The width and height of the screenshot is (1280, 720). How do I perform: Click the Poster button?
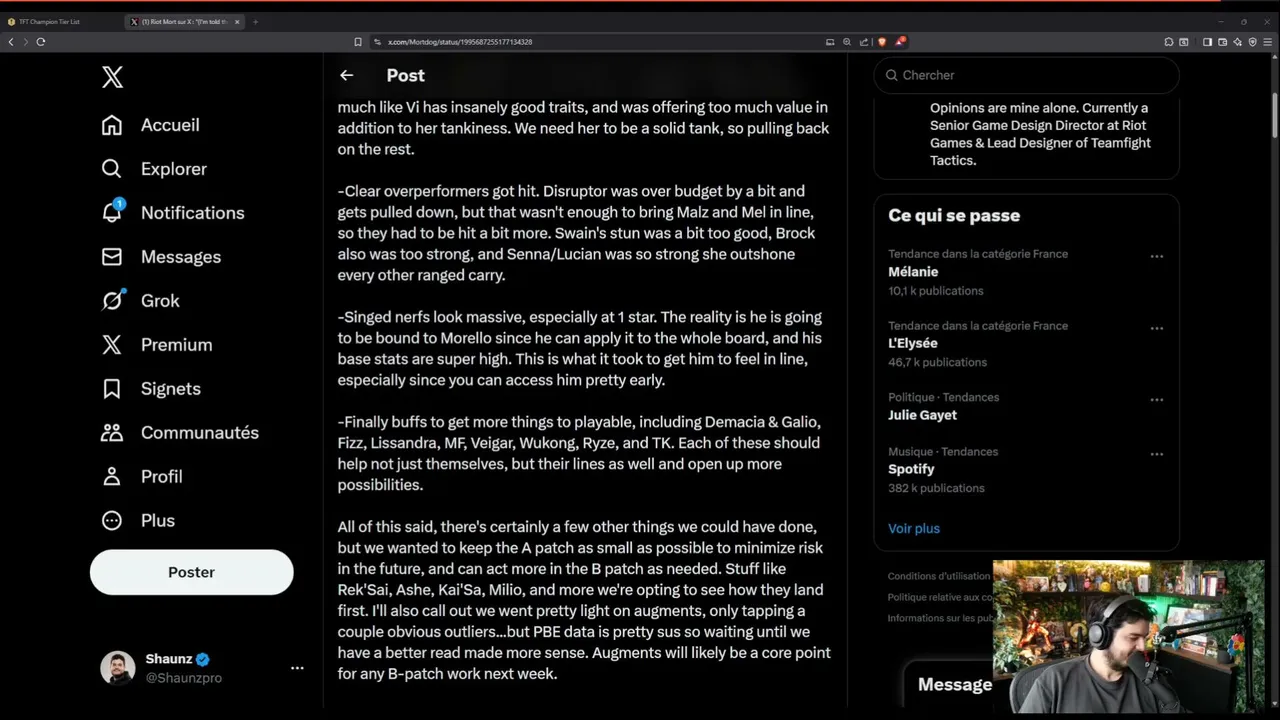[192, 572]
